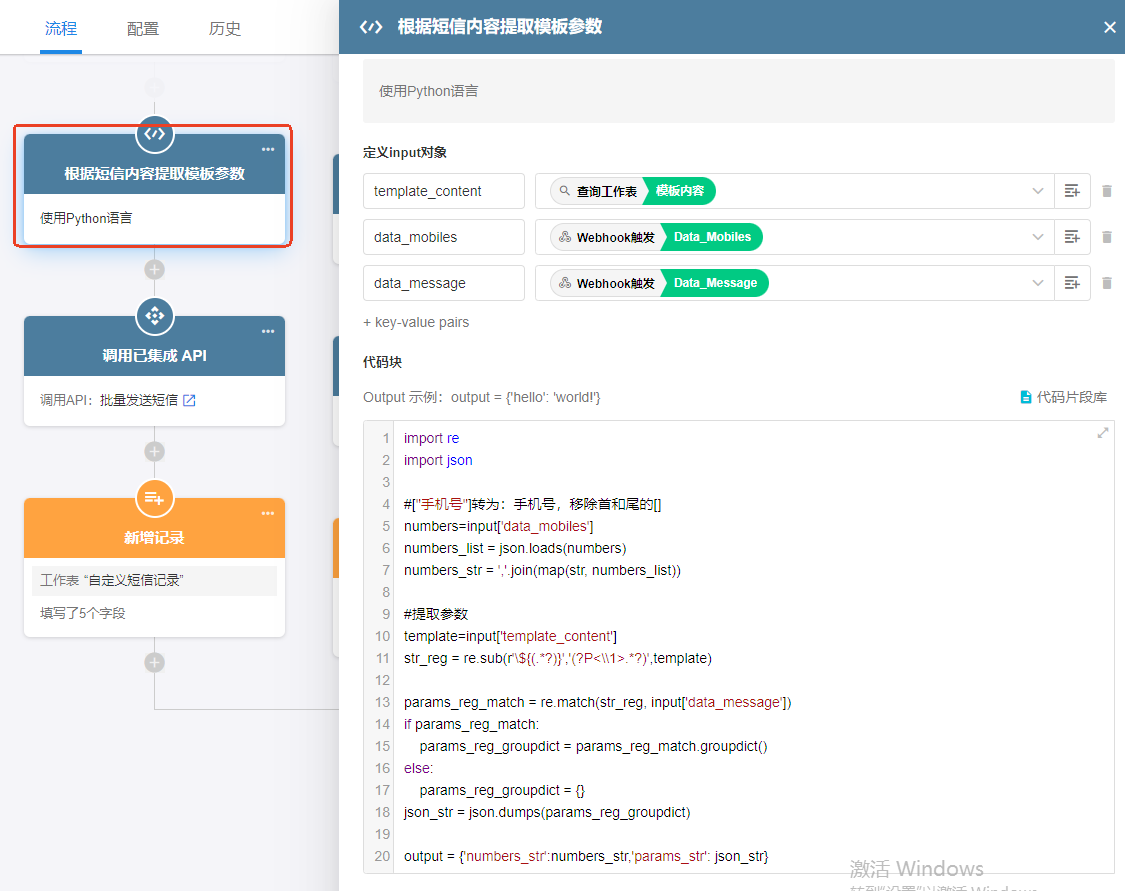Delete the template_content input row
The width and height of the screenshot is (1125, 891).
pyautogui.click(x=1106, y=191)
